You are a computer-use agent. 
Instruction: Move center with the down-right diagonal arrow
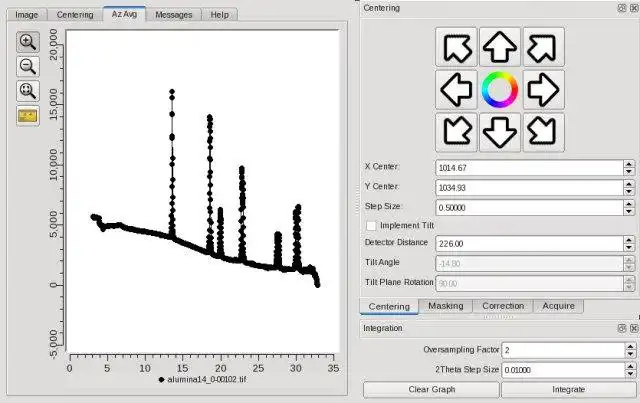tap(544, 132)
